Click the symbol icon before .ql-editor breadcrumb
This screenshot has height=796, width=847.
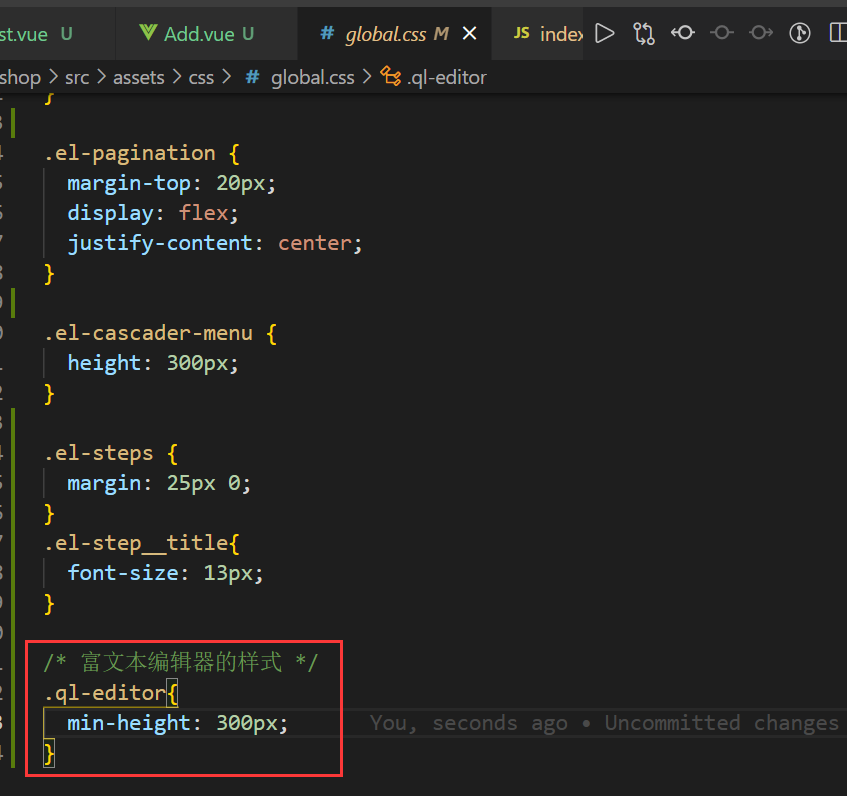click(391, 77)
